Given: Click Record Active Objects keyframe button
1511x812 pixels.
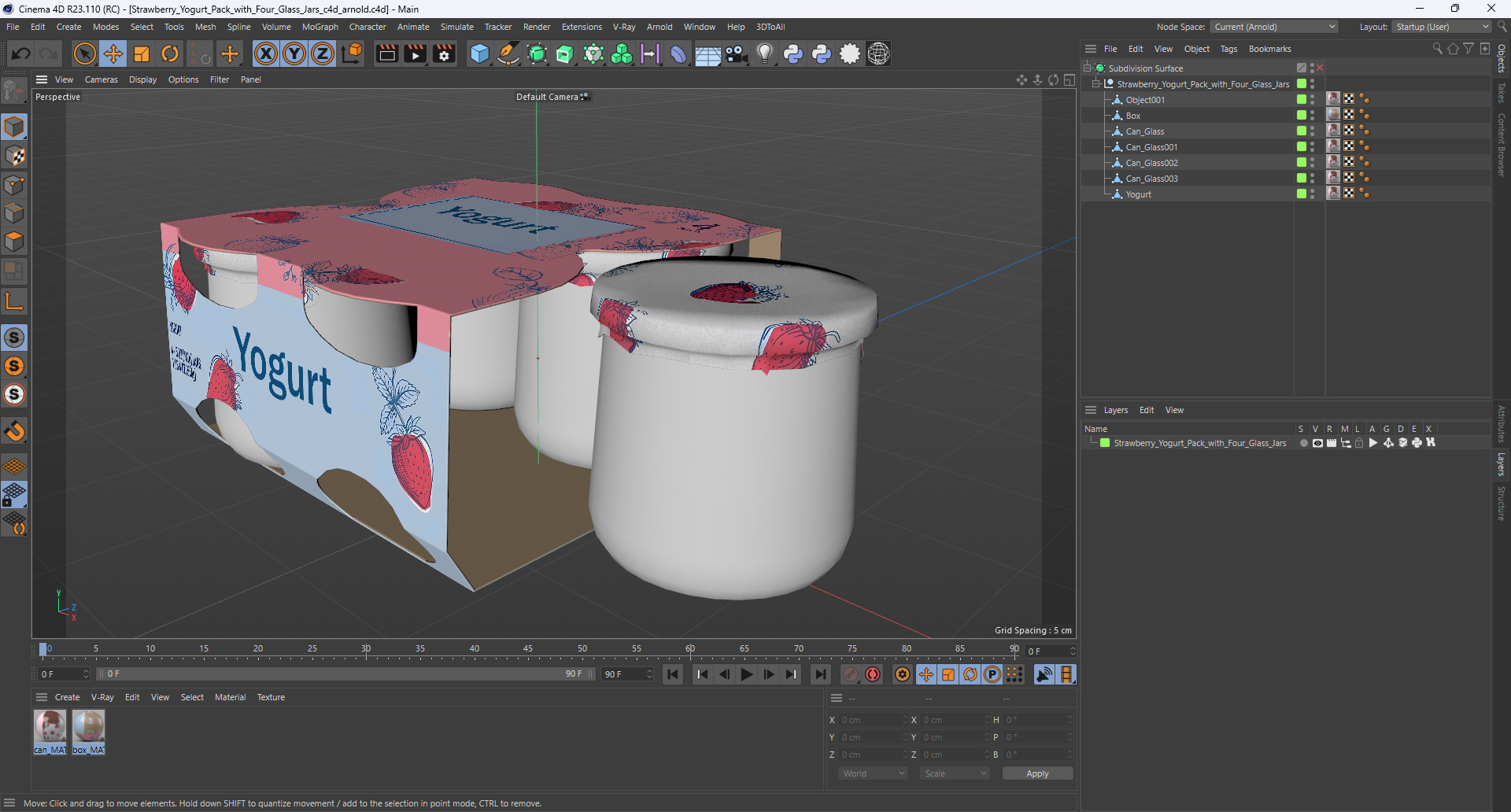Looking at the screenshot, I should 851,674.
